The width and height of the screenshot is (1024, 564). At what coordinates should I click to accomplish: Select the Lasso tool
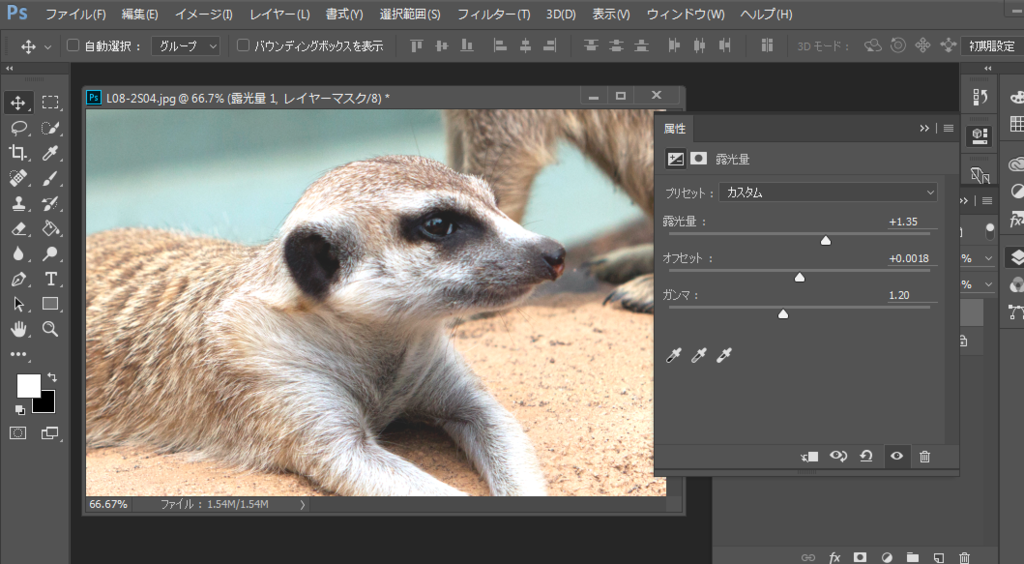18,128
